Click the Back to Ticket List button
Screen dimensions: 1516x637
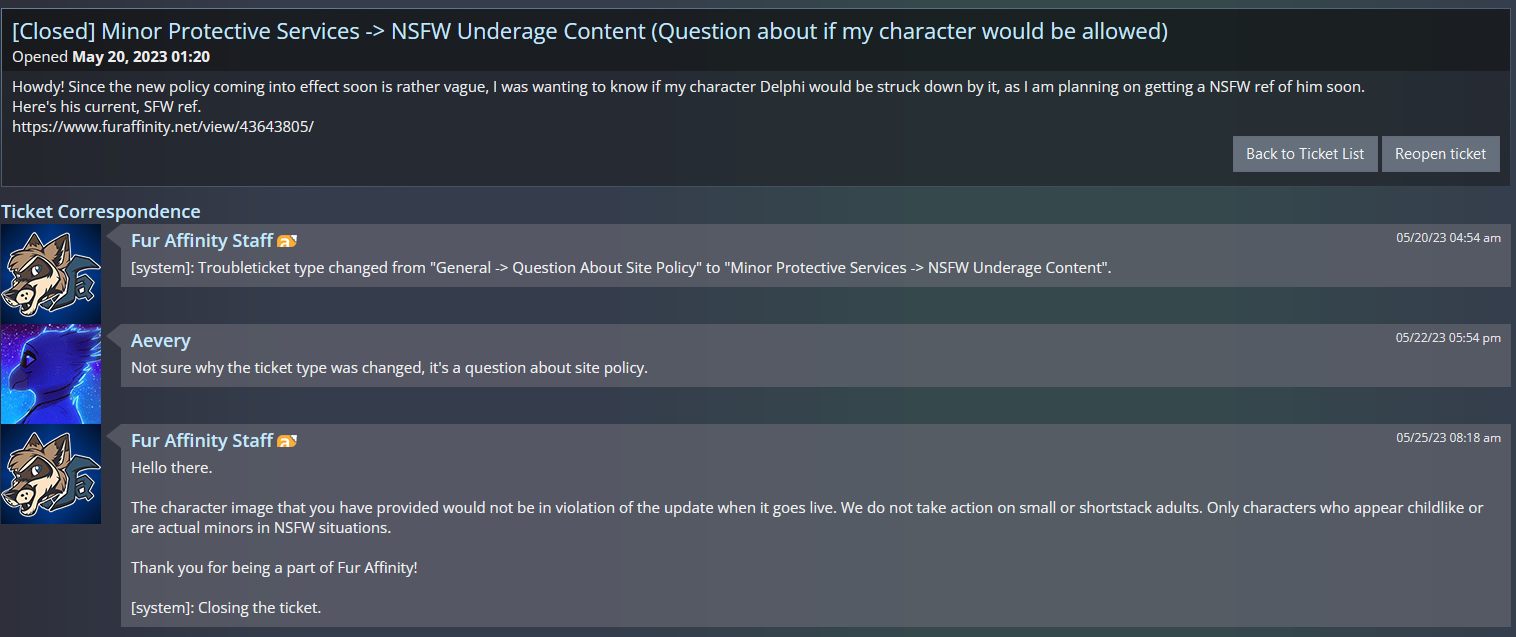1304,154
